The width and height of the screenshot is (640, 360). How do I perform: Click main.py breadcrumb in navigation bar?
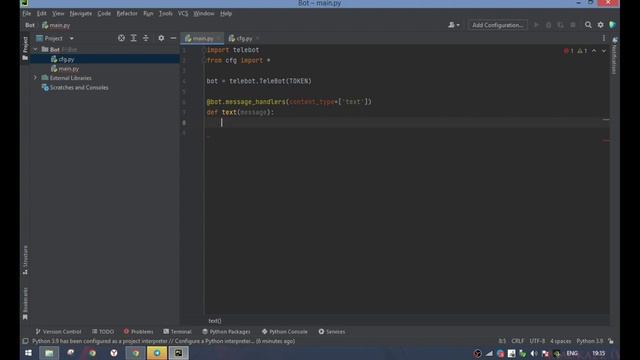[x=56, y=25]
